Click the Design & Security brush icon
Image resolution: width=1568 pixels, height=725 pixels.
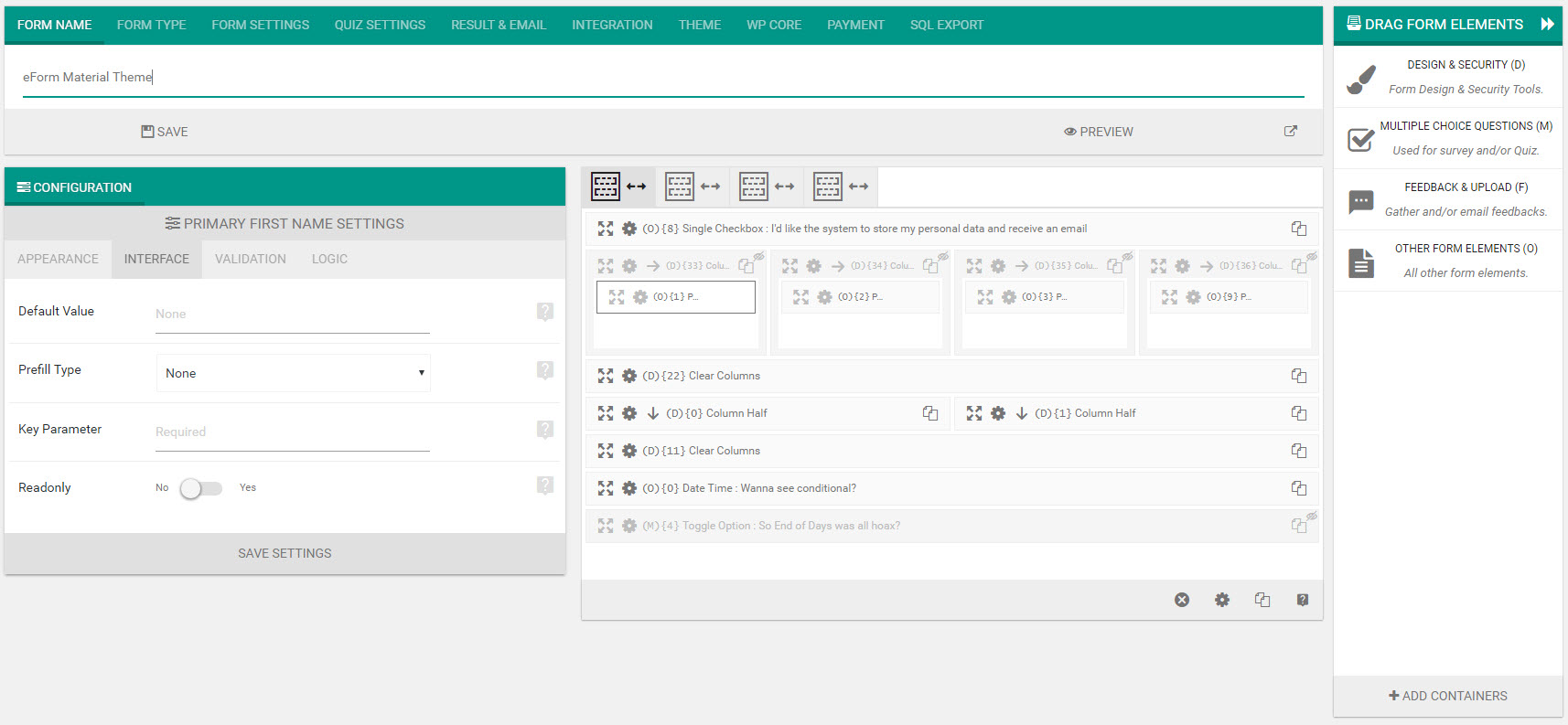(x=1360, y=79)
